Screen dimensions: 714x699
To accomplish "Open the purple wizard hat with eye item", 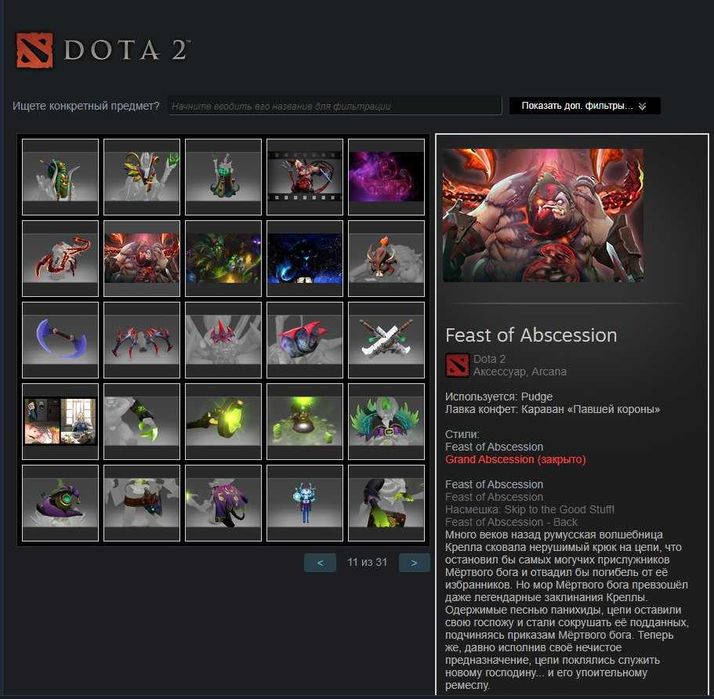I will 60,503.
